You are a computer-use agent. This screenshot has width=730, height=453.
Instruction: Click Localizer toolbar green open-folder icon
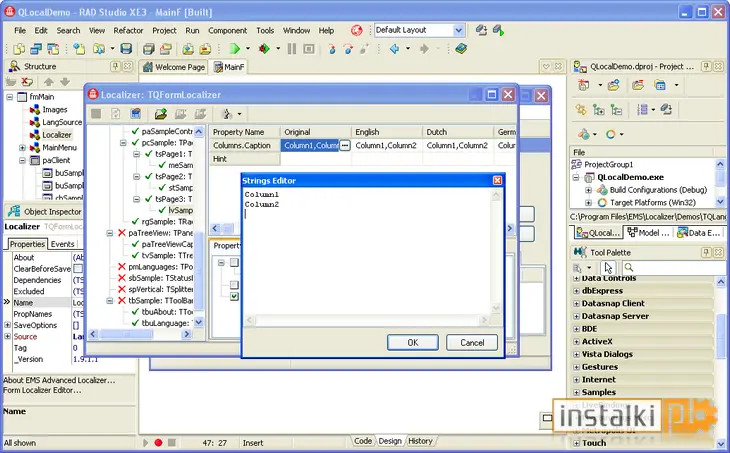click(x=161, y=114)
